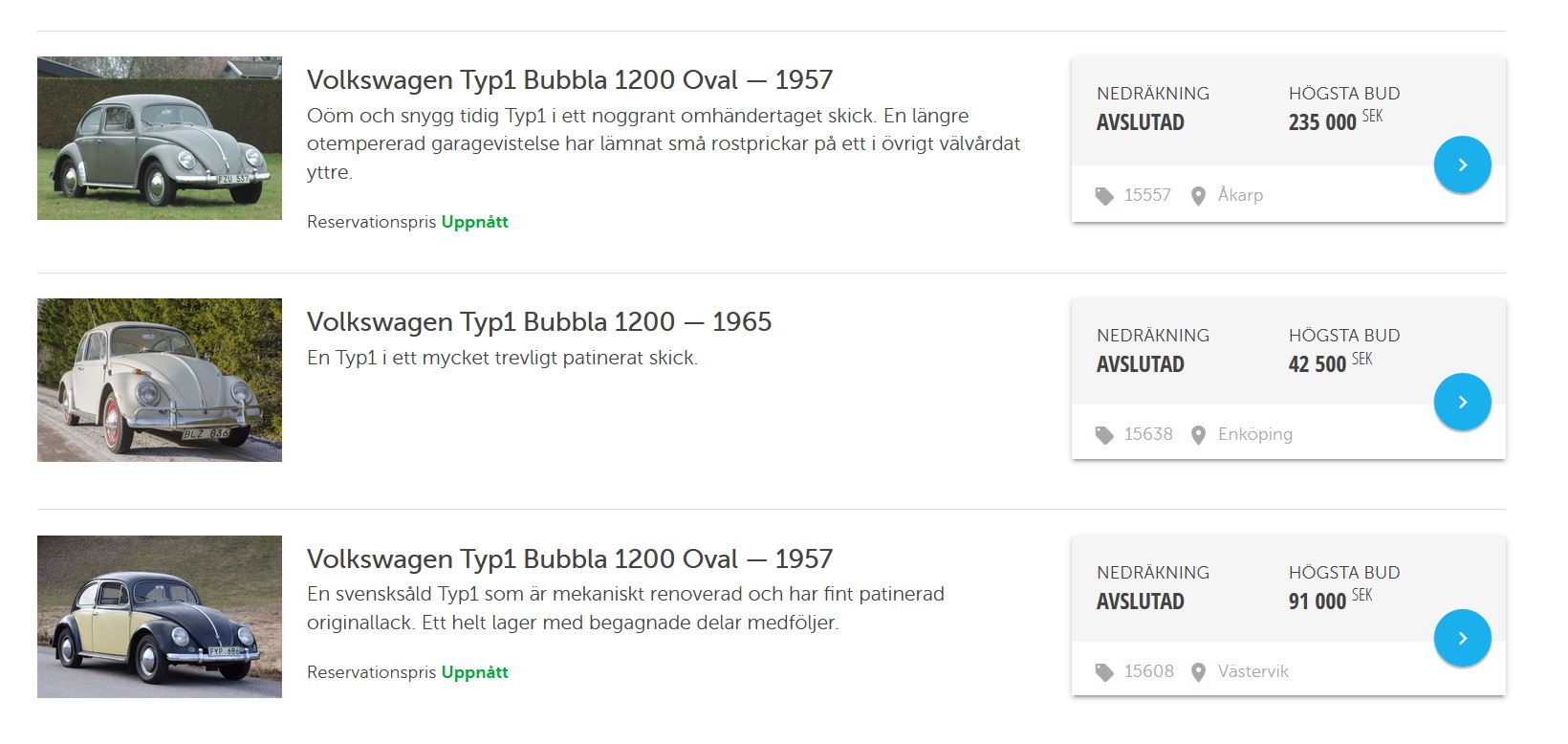Image resolution: width=1568 pixels, height=744 pixels.
Task: Open the Volkswagen Typ1 Bubbla 1200 — 1965 title
Action: [x=538, y=321]
